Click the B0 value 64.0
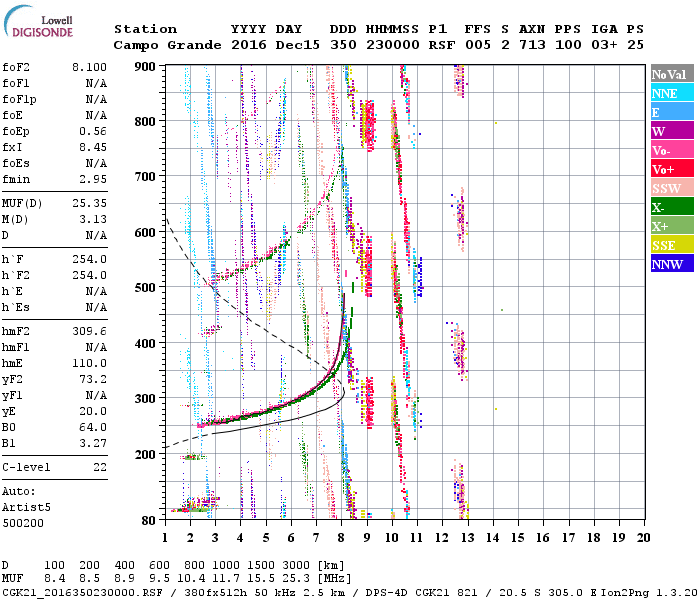 coord(93,427)
